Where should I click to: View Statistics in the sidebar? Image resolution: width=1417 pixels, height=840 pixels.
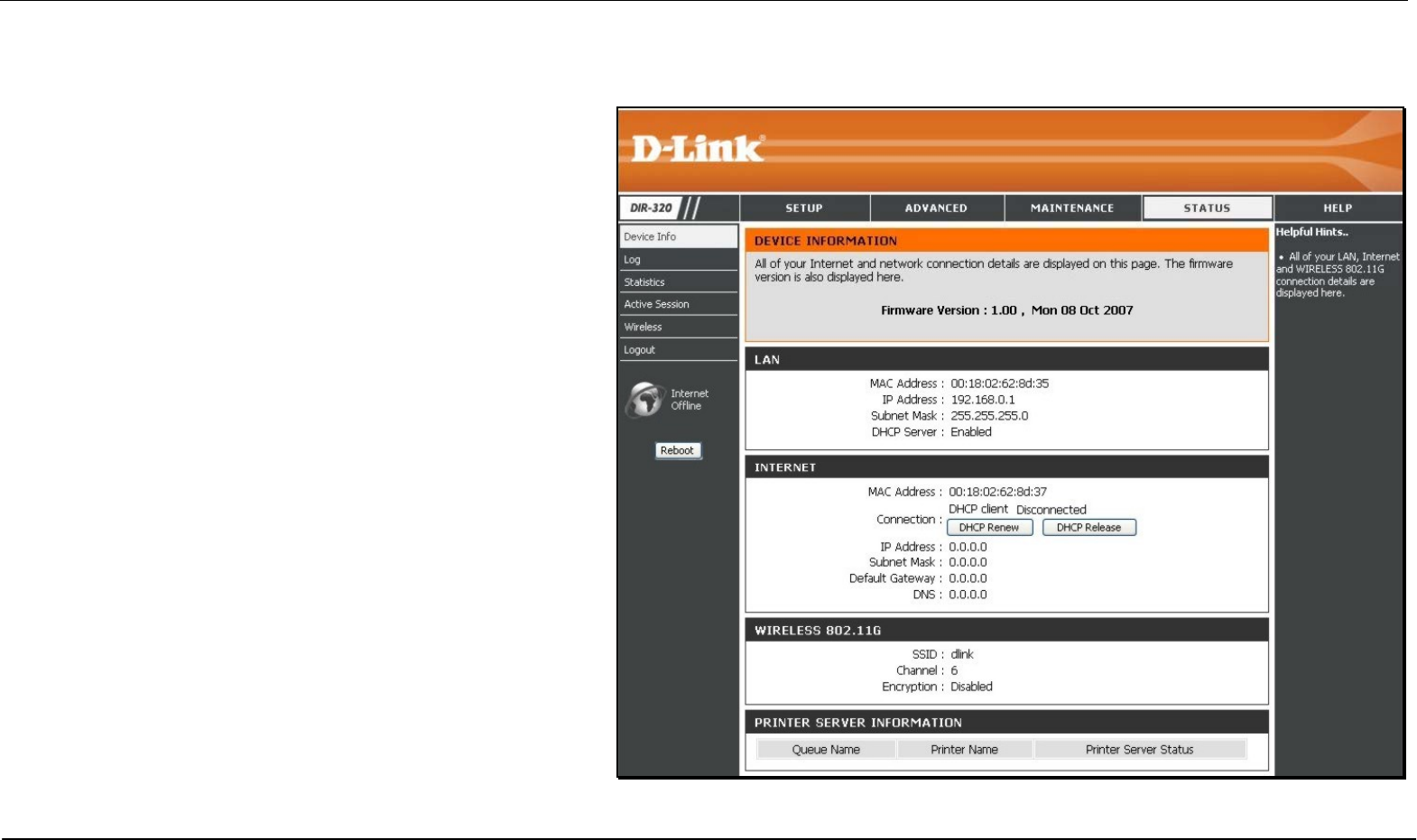679,282
